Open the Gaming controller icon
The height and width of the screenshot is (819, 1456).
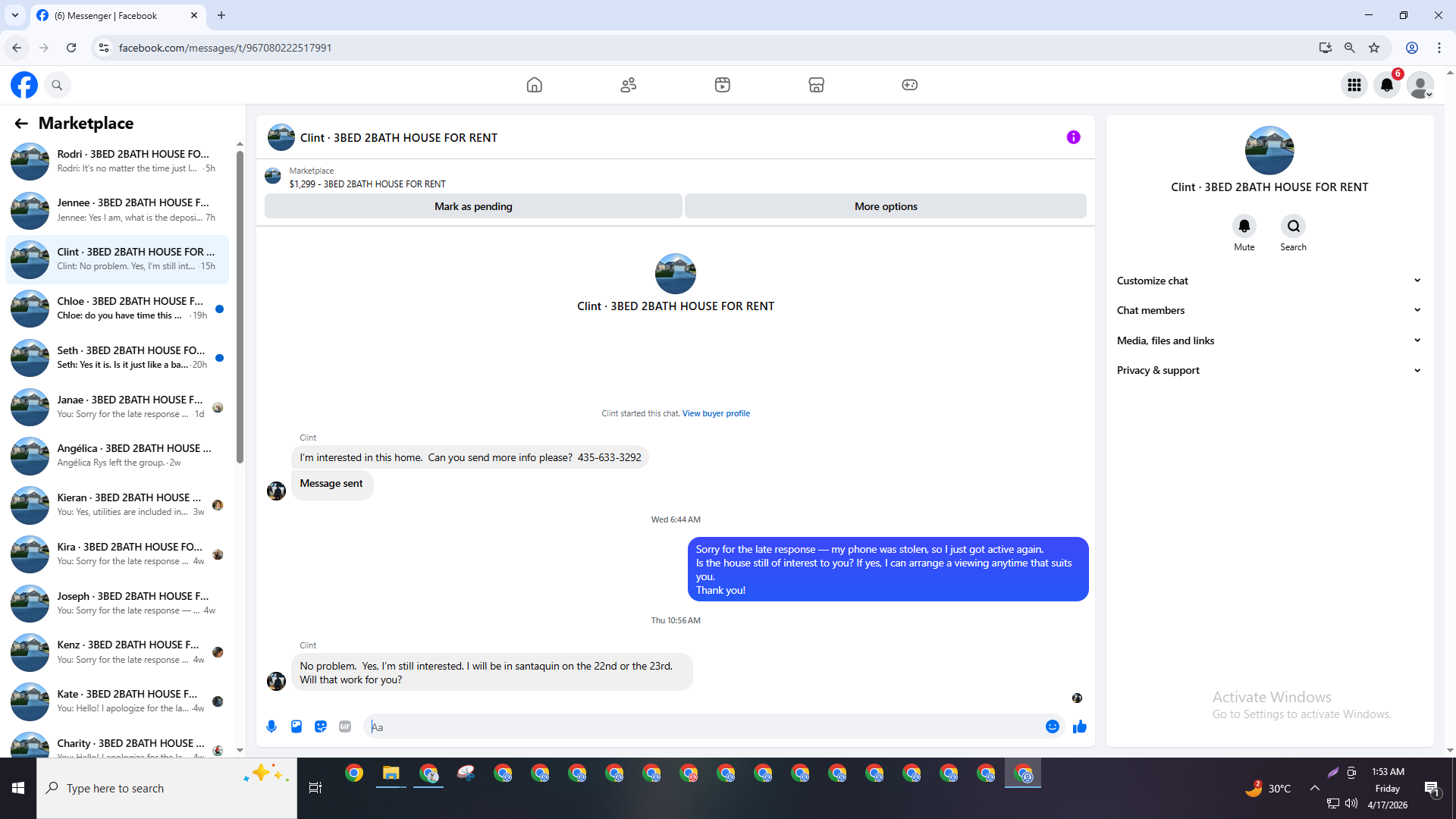[910, 85]
